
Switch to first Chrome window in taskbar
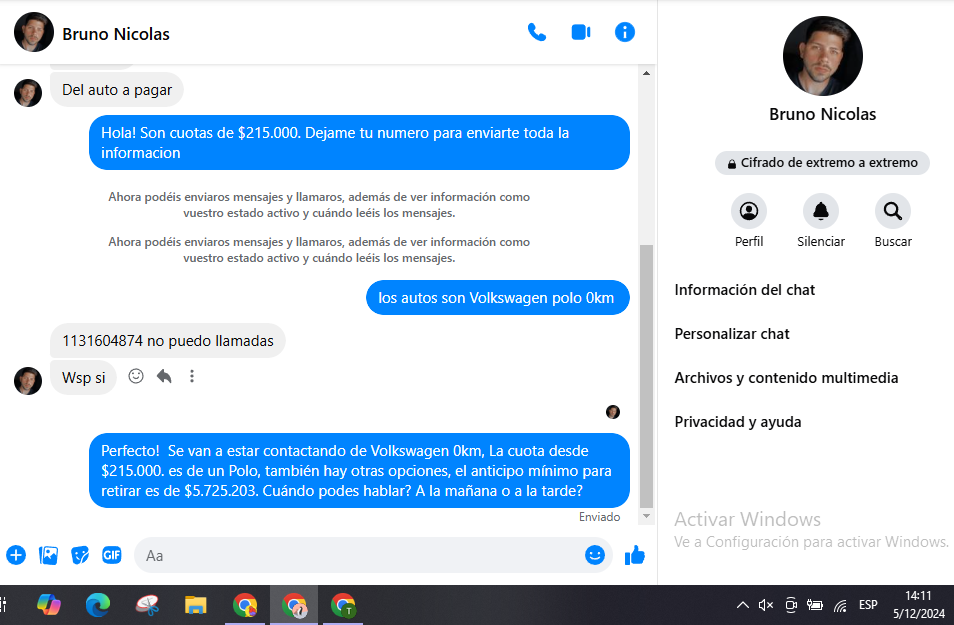click(x=245, y=605)
